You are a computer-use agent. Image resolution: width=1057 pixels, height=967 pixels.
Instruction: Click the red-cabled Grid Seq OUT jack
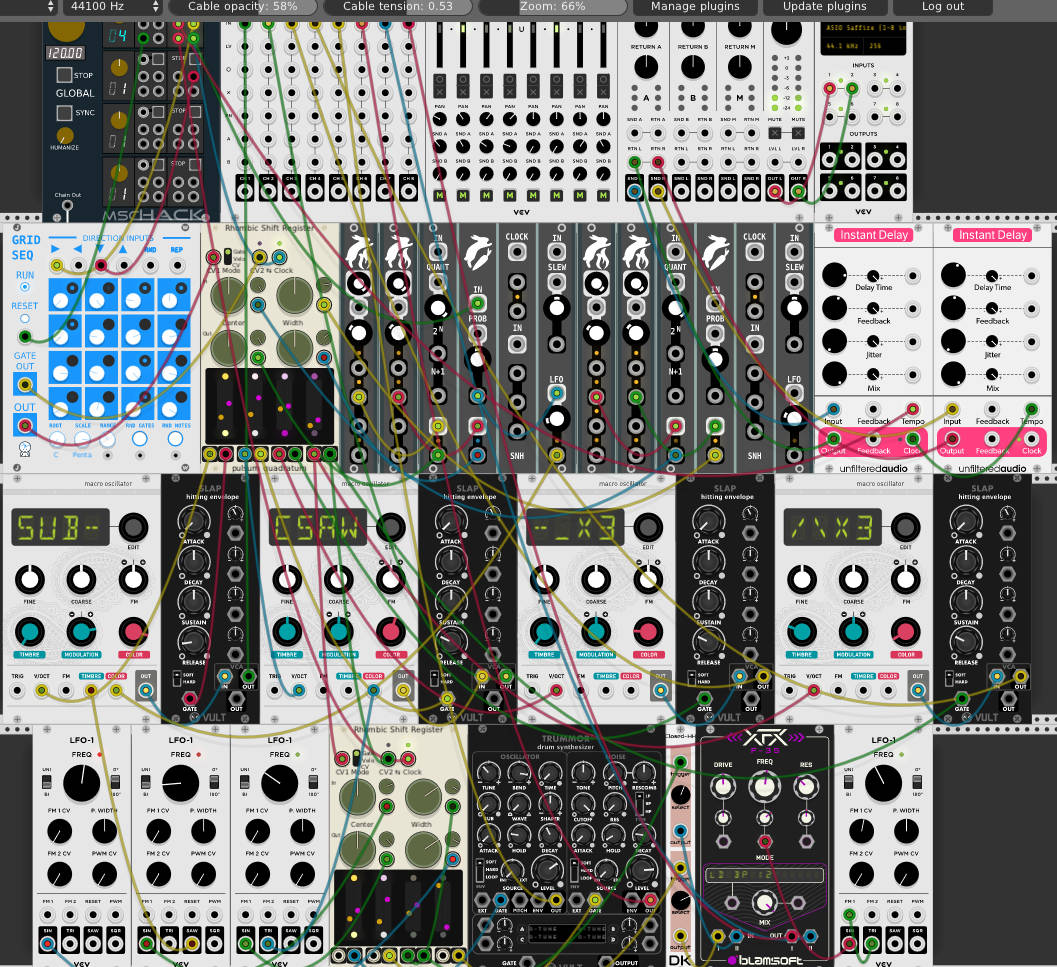coord(25,426)
